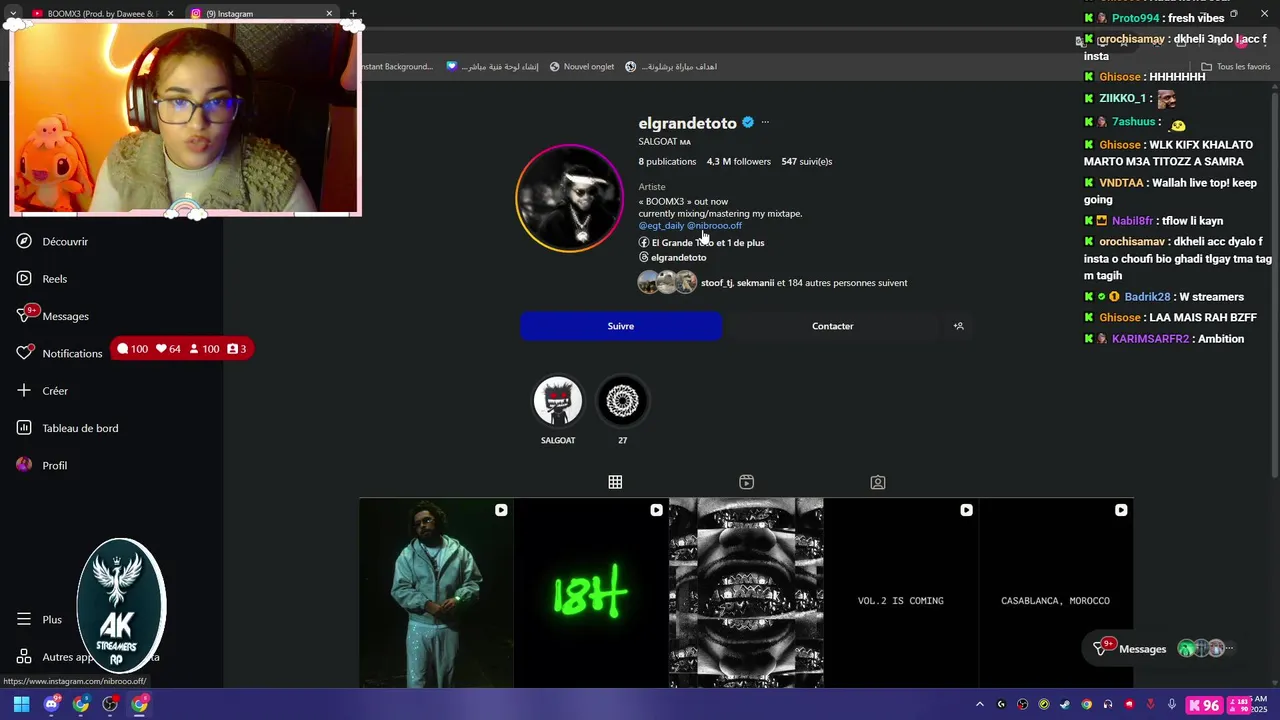Open the post of man in tracksuit
The width and height of the screenshot is (1280, 720).
coord(436,594)
